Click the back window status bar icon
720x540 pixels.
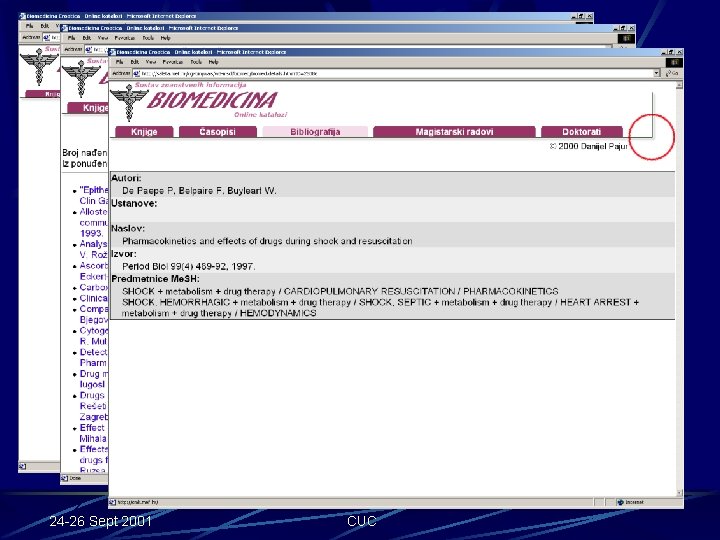click(x=22, y=467)
